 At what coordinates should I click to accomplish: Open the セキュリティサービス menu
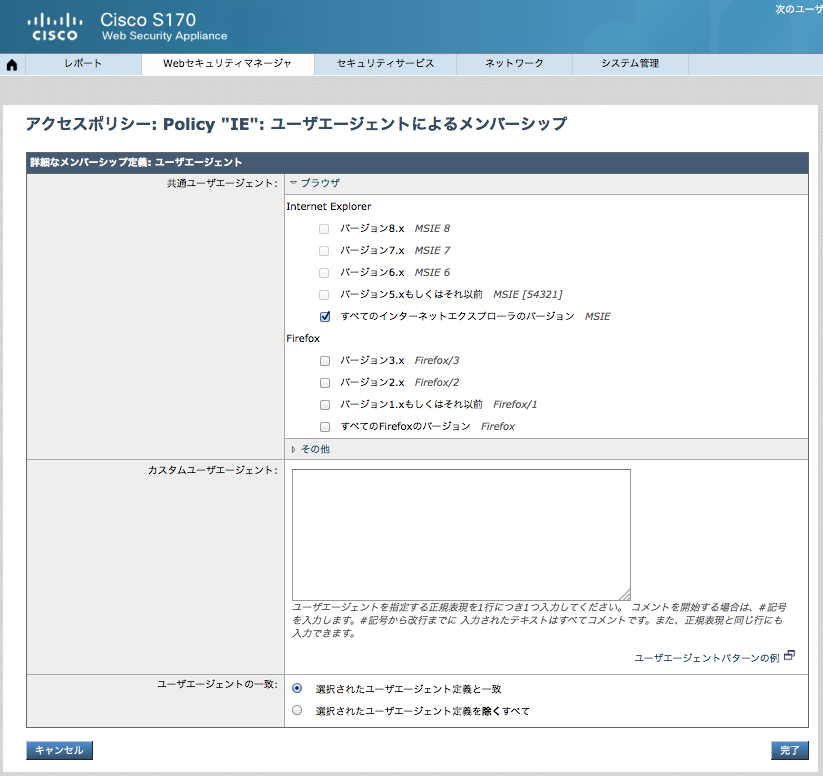coord(385,64)
